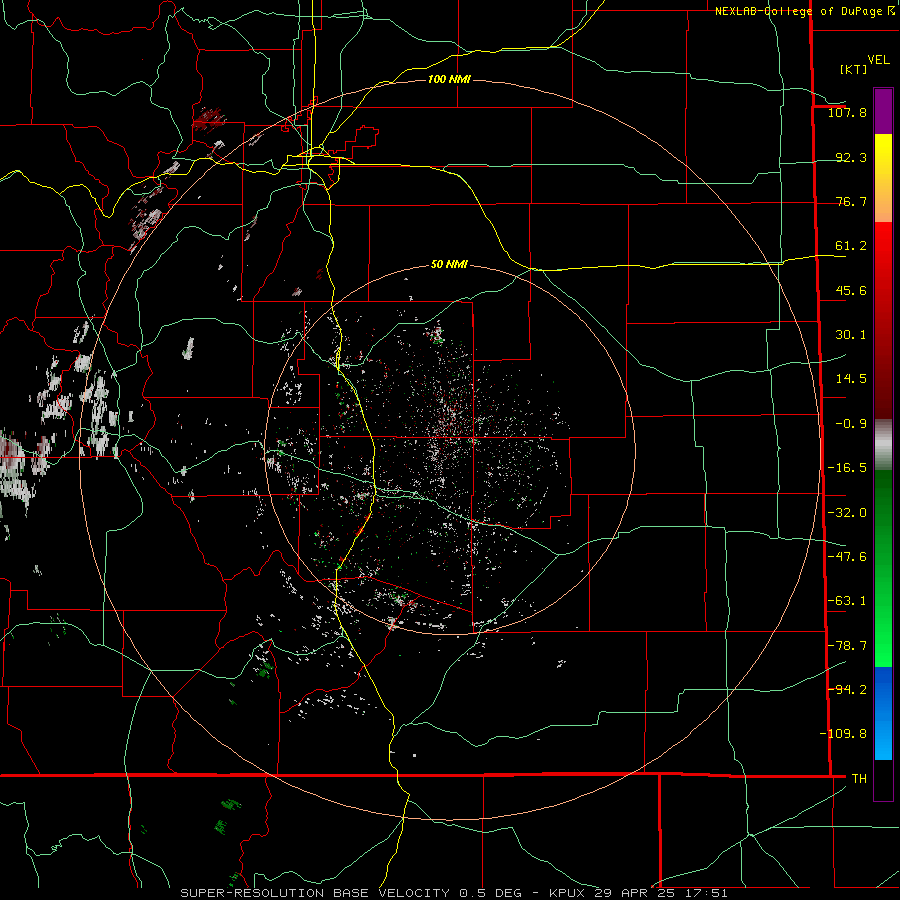The width and height of the screenshot is (900, 900).
Task: Pick the blue segment of the color bar
Action: (x=883, y=713)
